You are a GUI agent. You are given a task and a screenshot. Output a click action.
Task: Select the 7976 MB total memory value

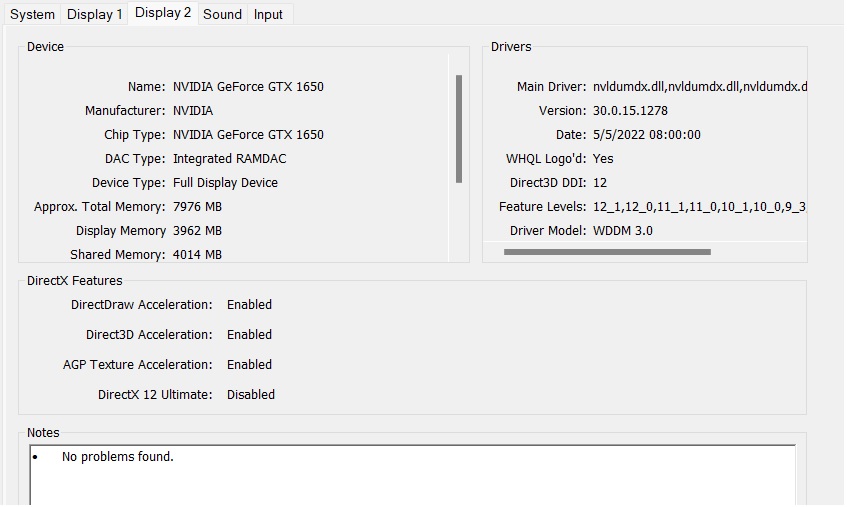click(x=197, y=207)
